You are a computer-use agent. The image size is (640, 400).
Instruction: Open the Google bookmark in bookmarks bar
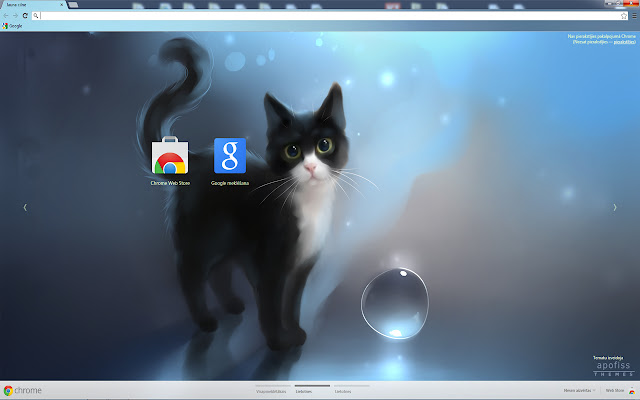tap(12, 26)
